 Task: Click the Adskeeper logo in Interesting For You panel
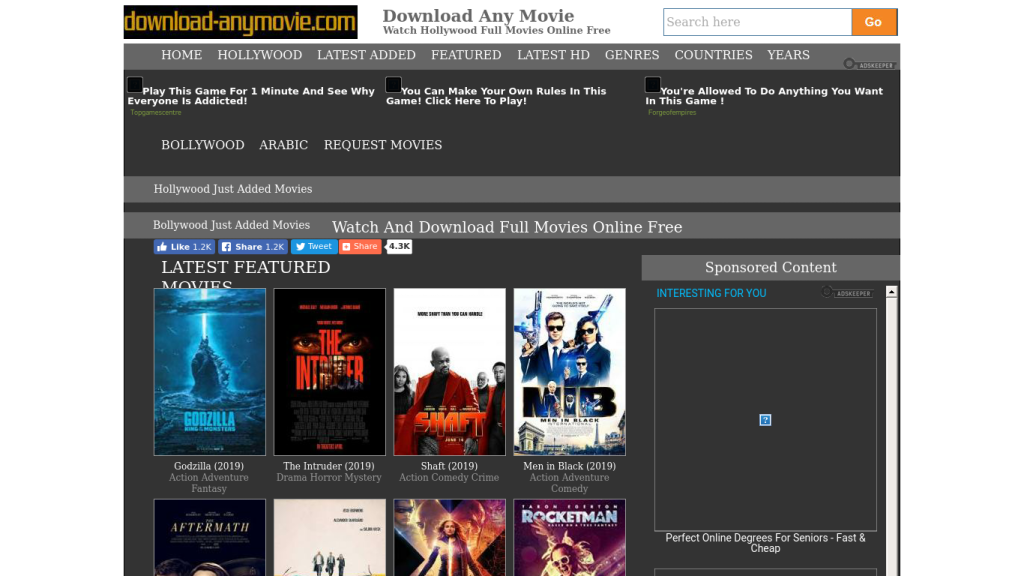click(x=845, y=292)
